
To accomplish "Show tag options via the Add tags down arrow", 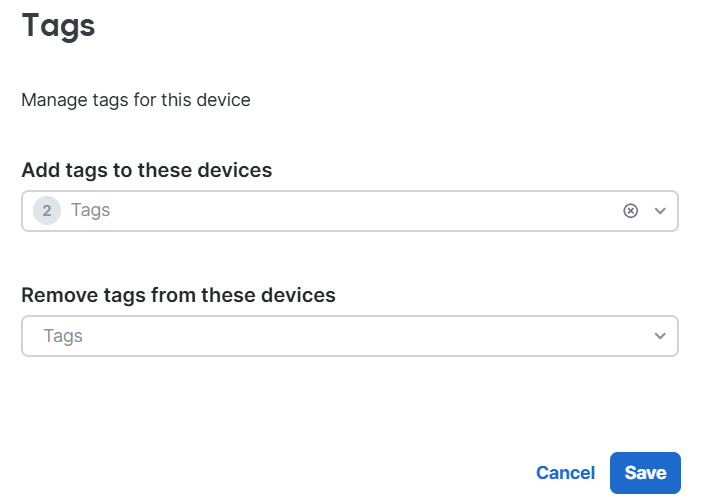I will (x=660, y=211).
